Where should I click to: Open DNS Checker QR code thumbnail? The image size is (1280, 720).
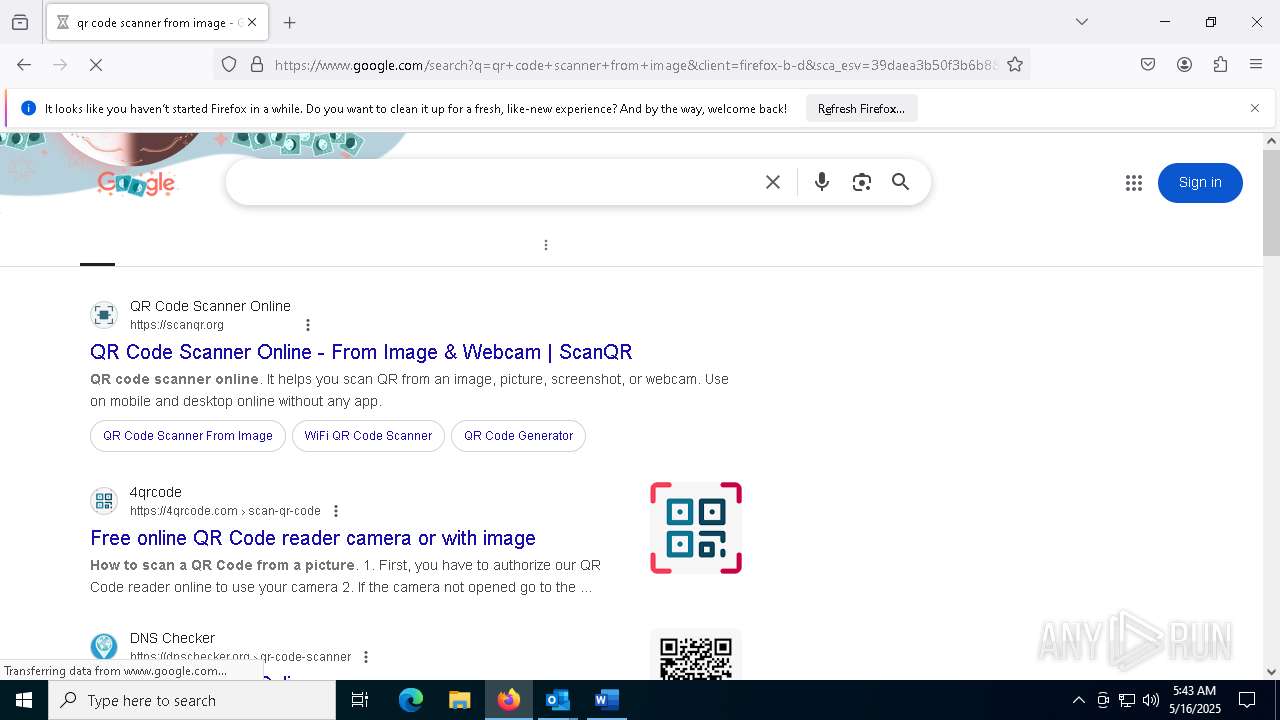696,654
